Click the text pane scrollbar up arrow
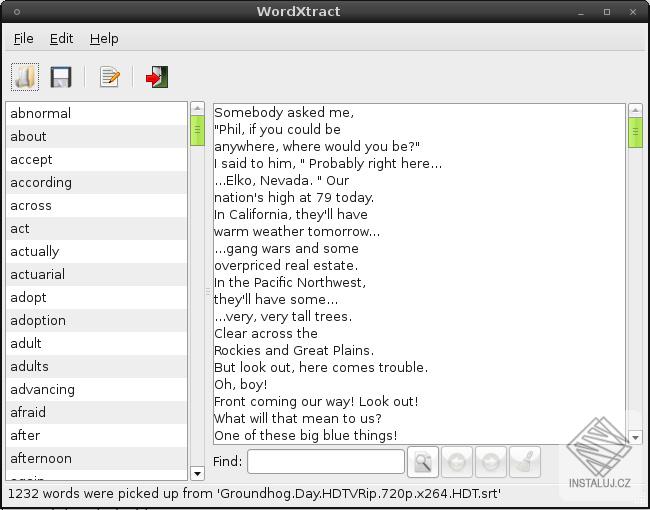The image size is (650, 510). [635, 110]
